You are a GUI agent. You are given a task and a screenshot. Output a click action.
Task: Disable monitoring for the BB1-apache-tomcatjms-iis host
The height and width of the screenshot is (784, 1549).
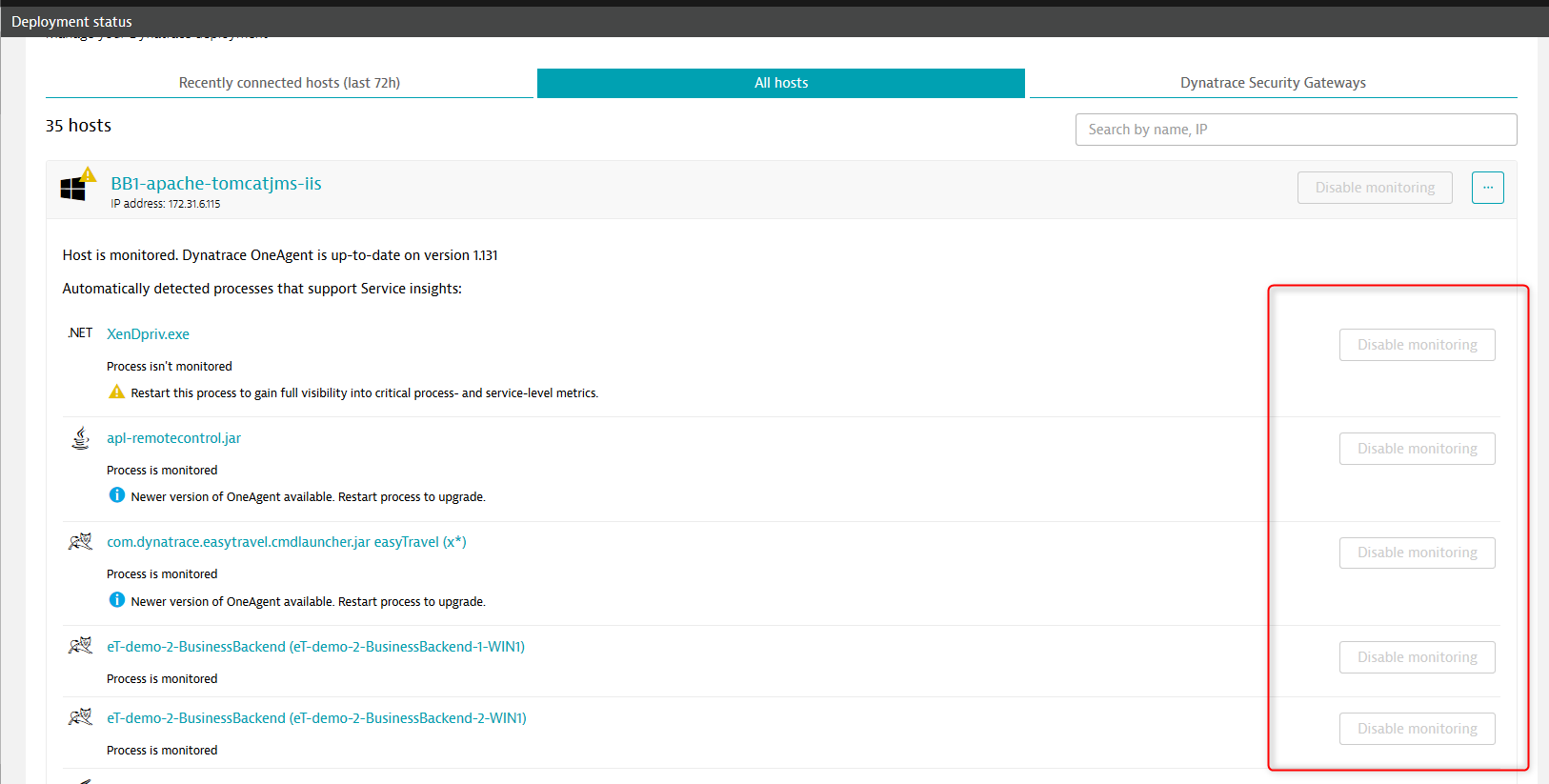(x=1374, y=188)
